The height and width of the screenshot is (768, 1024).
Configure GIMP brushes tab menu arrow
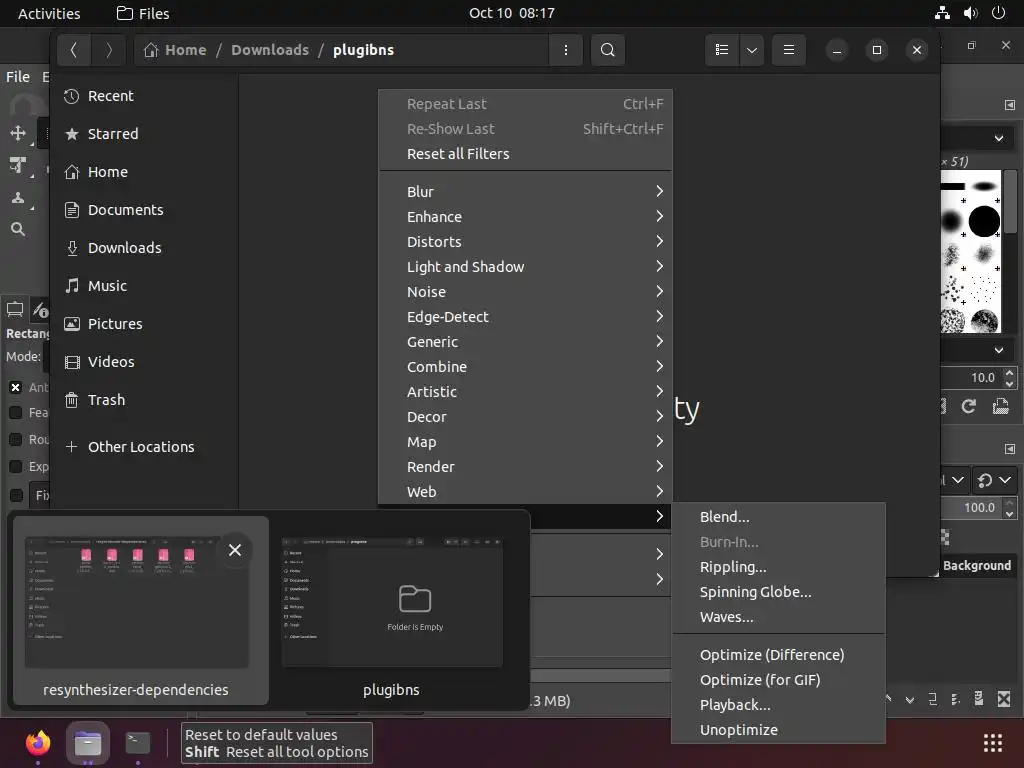point(1010,105)
